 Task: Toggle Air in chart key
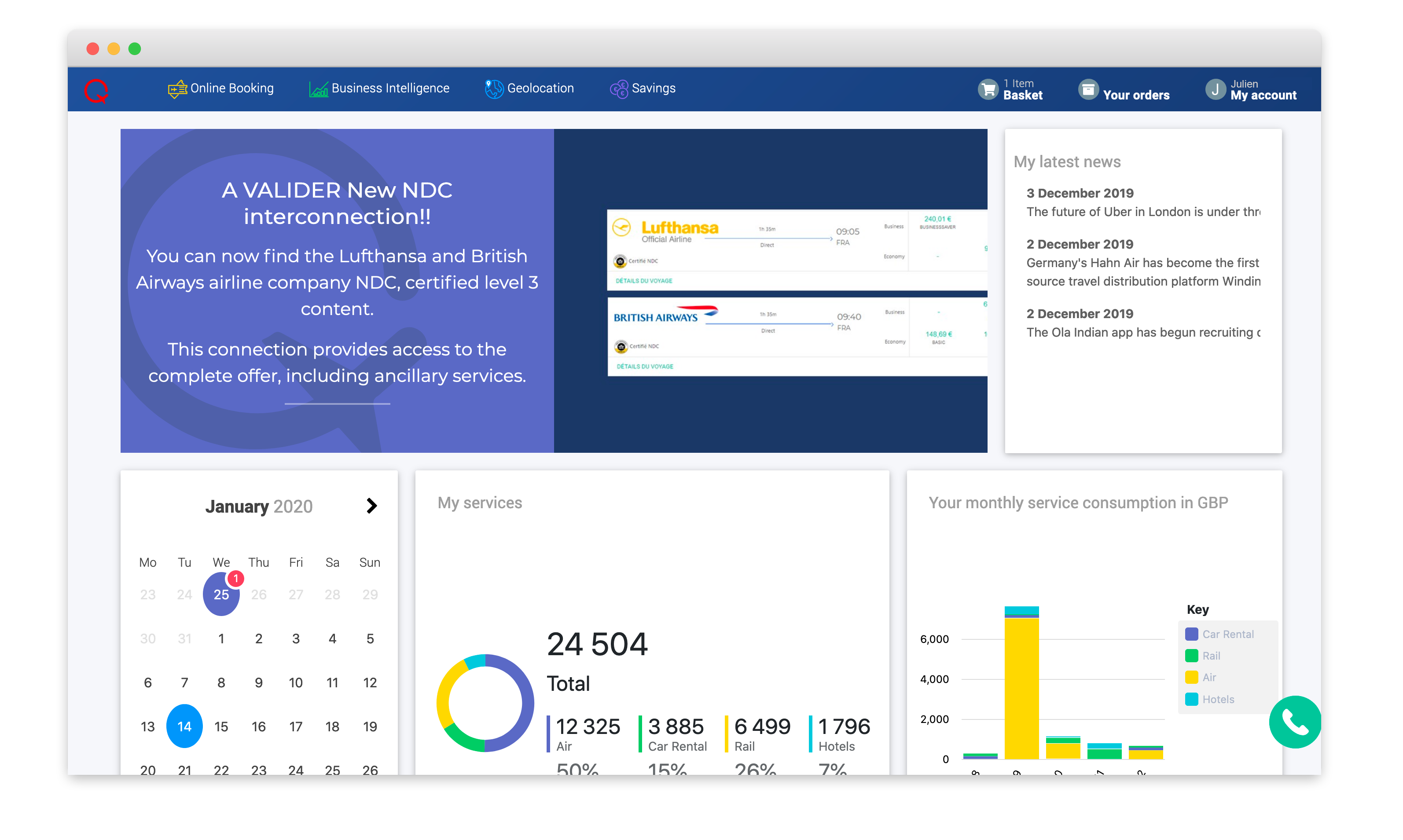1201,678
